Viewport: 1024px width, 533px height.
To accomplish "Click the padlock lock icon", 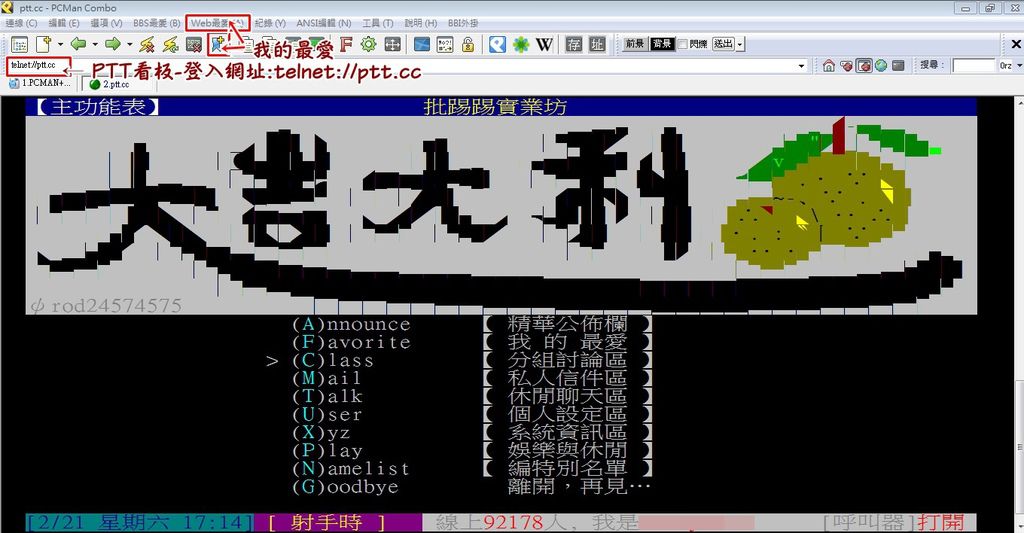I will [468, 44].
